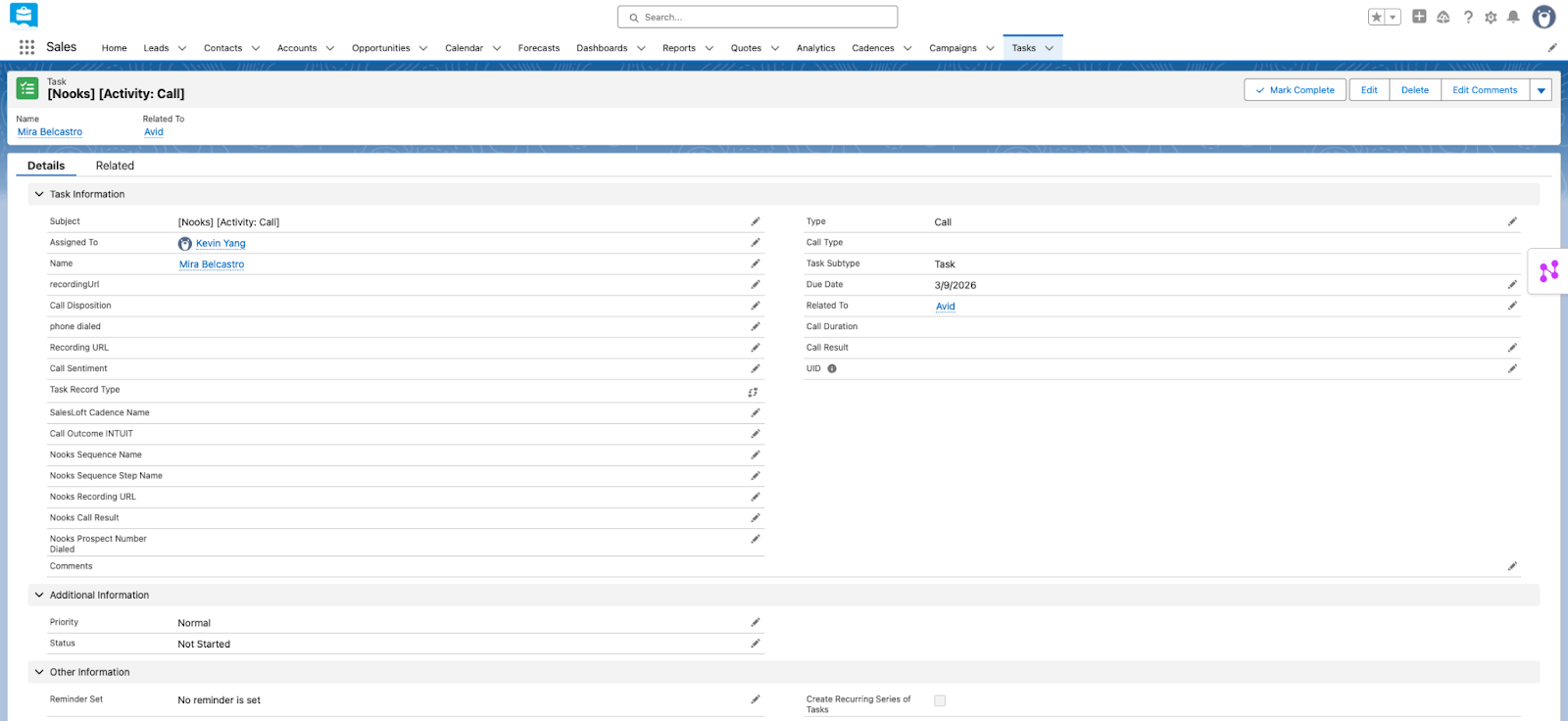1568x721 pixels.
Task: Click the Edit button
Action: tap(1369, 90)
